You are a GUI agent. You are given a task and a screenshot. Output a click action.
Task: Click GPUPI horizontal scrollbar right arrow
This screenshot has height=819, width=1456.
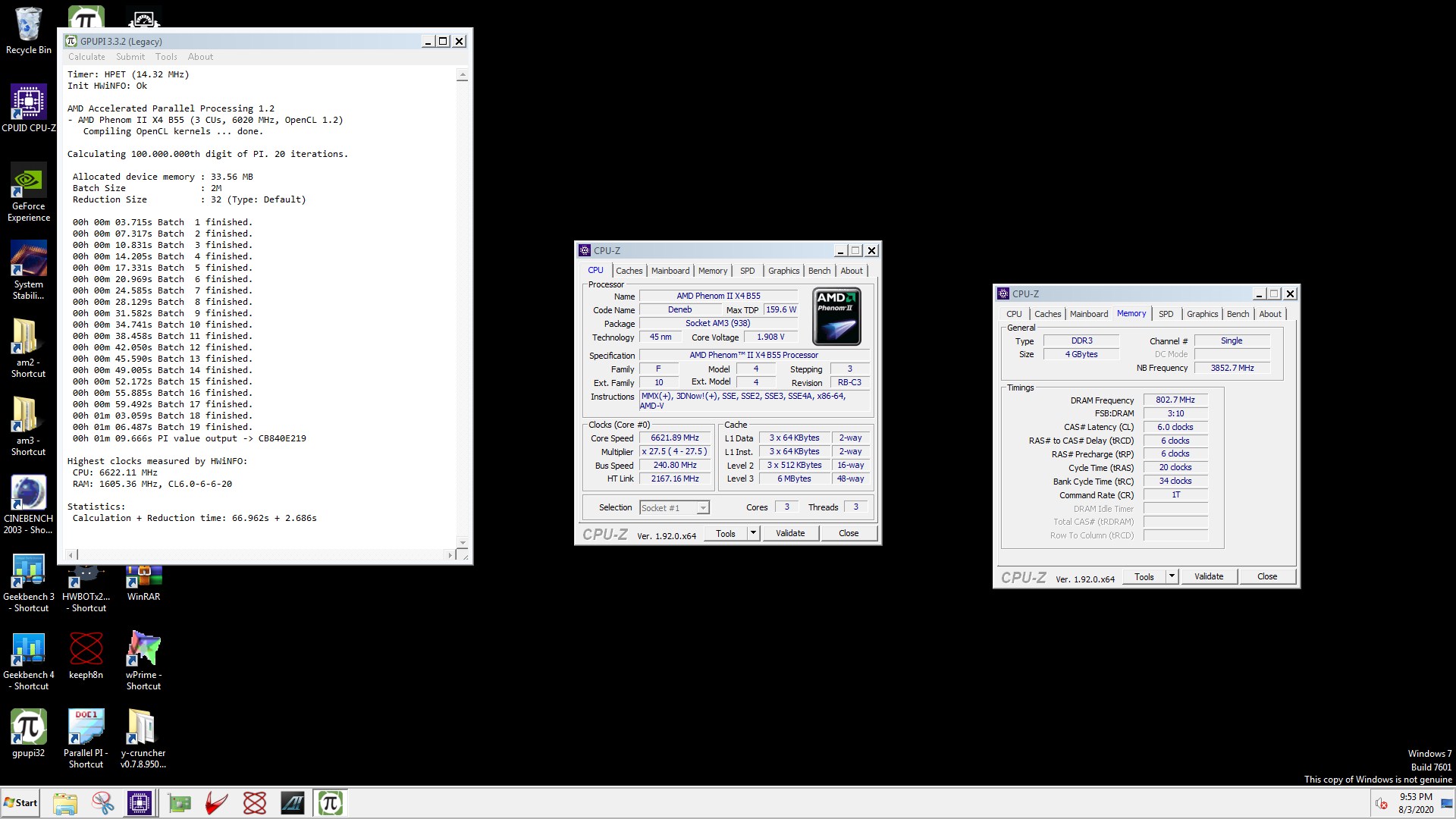(450, 555)
